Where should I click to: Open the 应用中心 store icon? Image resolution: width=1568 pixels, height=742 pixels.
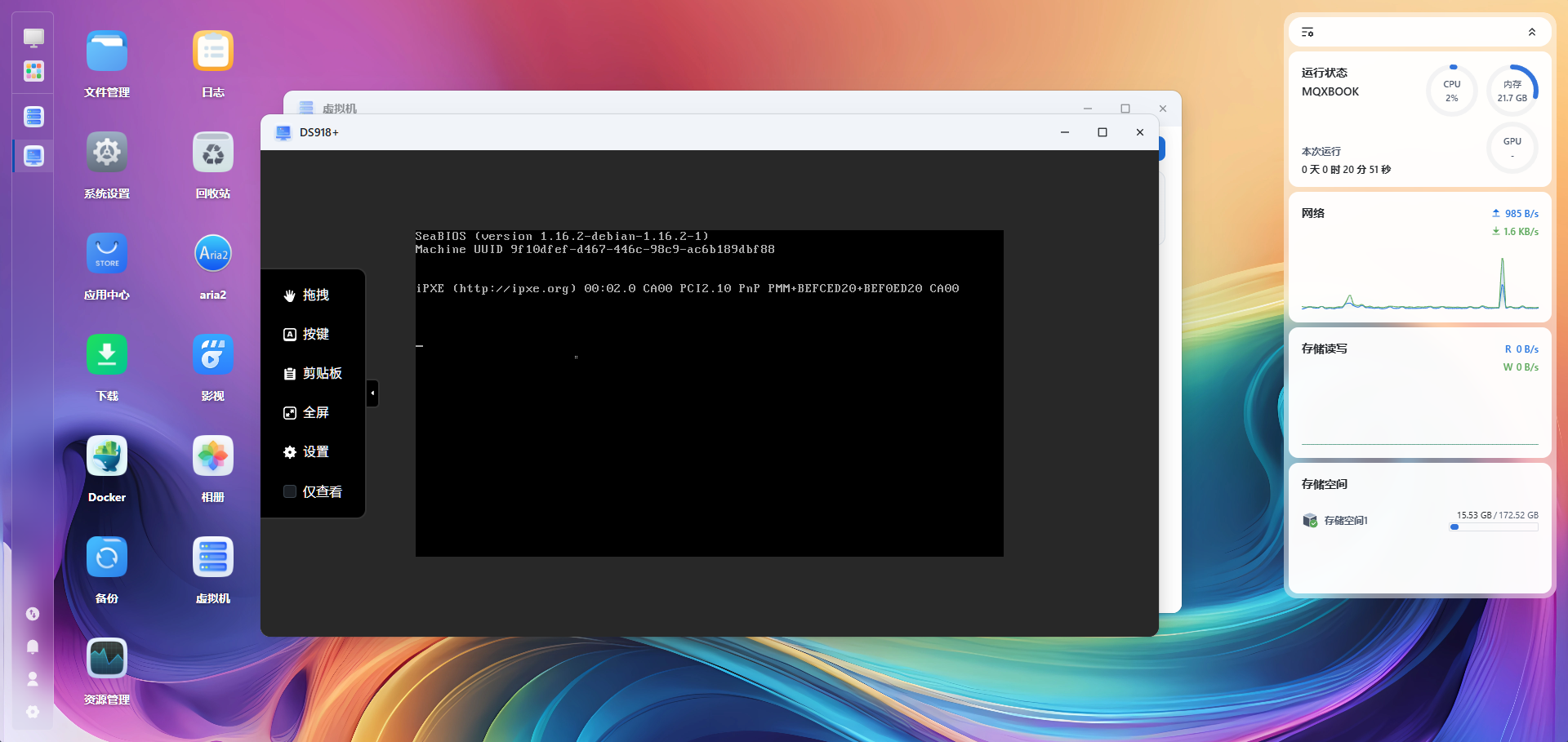(107, 254)
